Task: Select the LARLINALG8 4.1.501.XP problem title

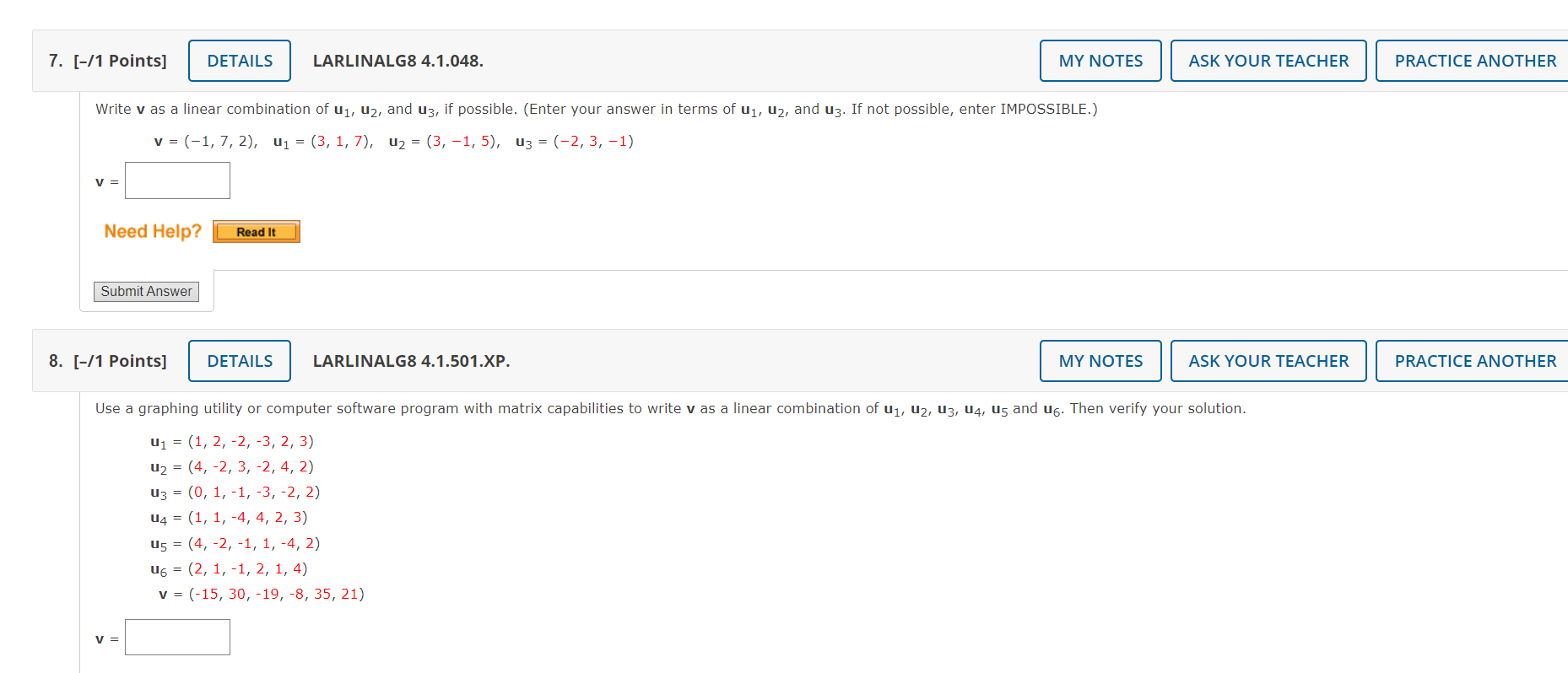Action: (411, 361)
